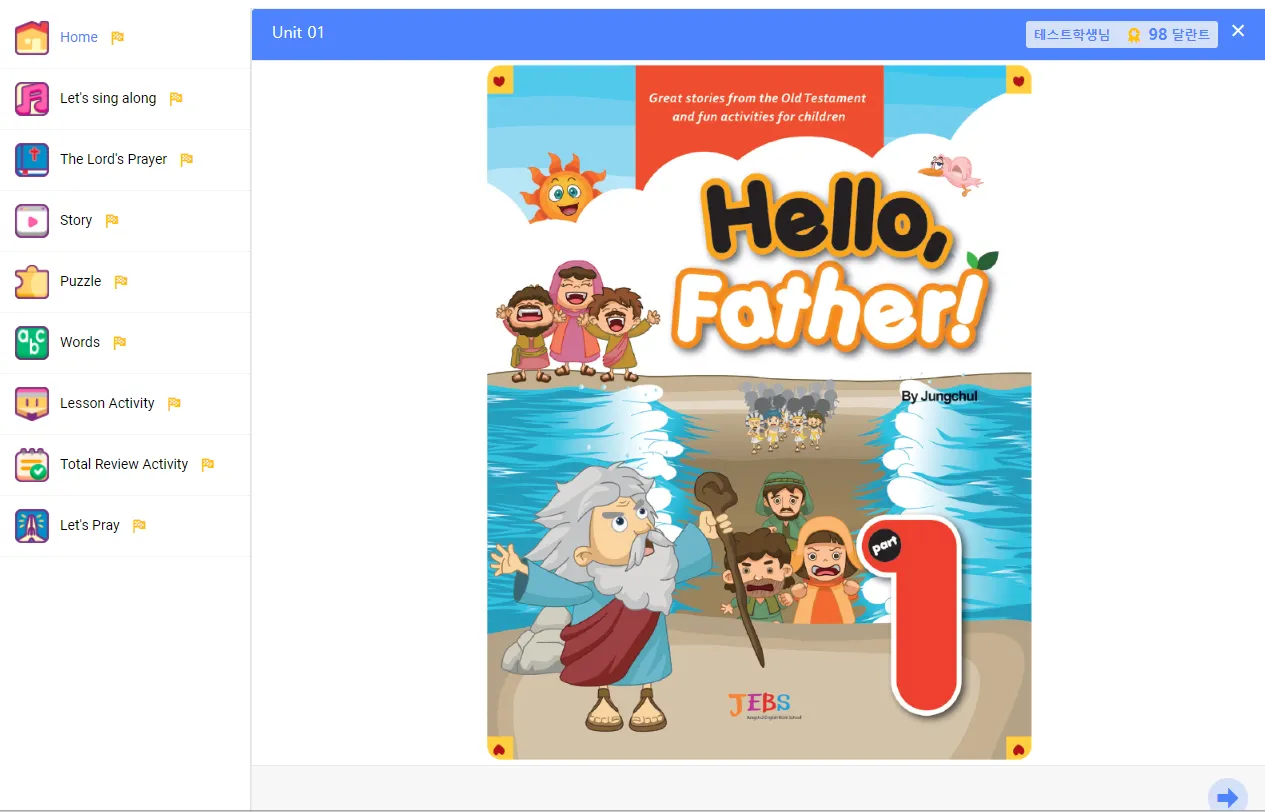
Task: Click the flag next to Home
Action: point(117,38)
